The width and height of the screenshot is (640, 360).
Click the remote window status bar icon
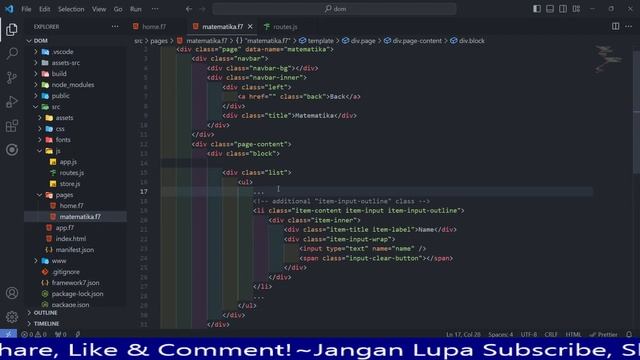coord(8,334)
